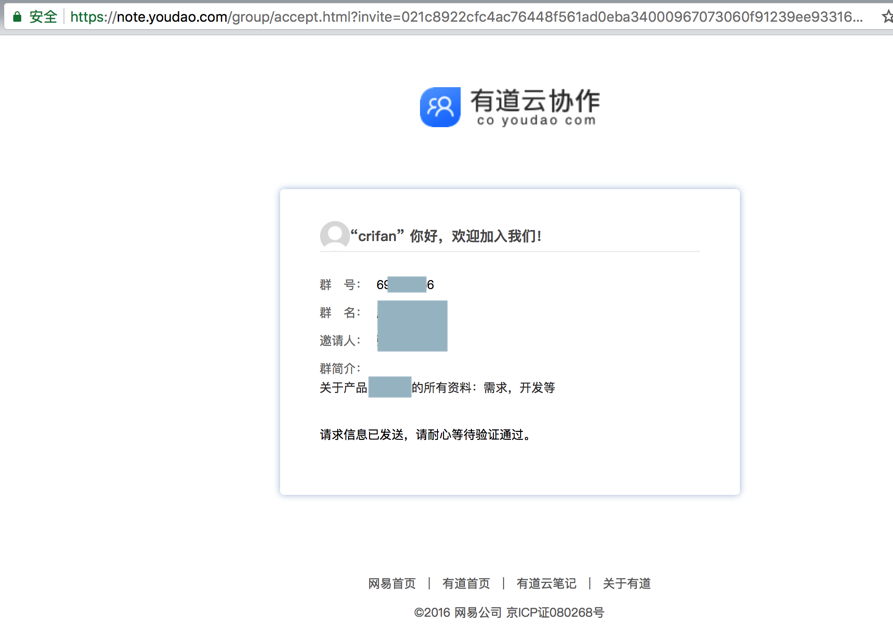
Task: Click the crifan user avatar icon
Action: [334, 235]
